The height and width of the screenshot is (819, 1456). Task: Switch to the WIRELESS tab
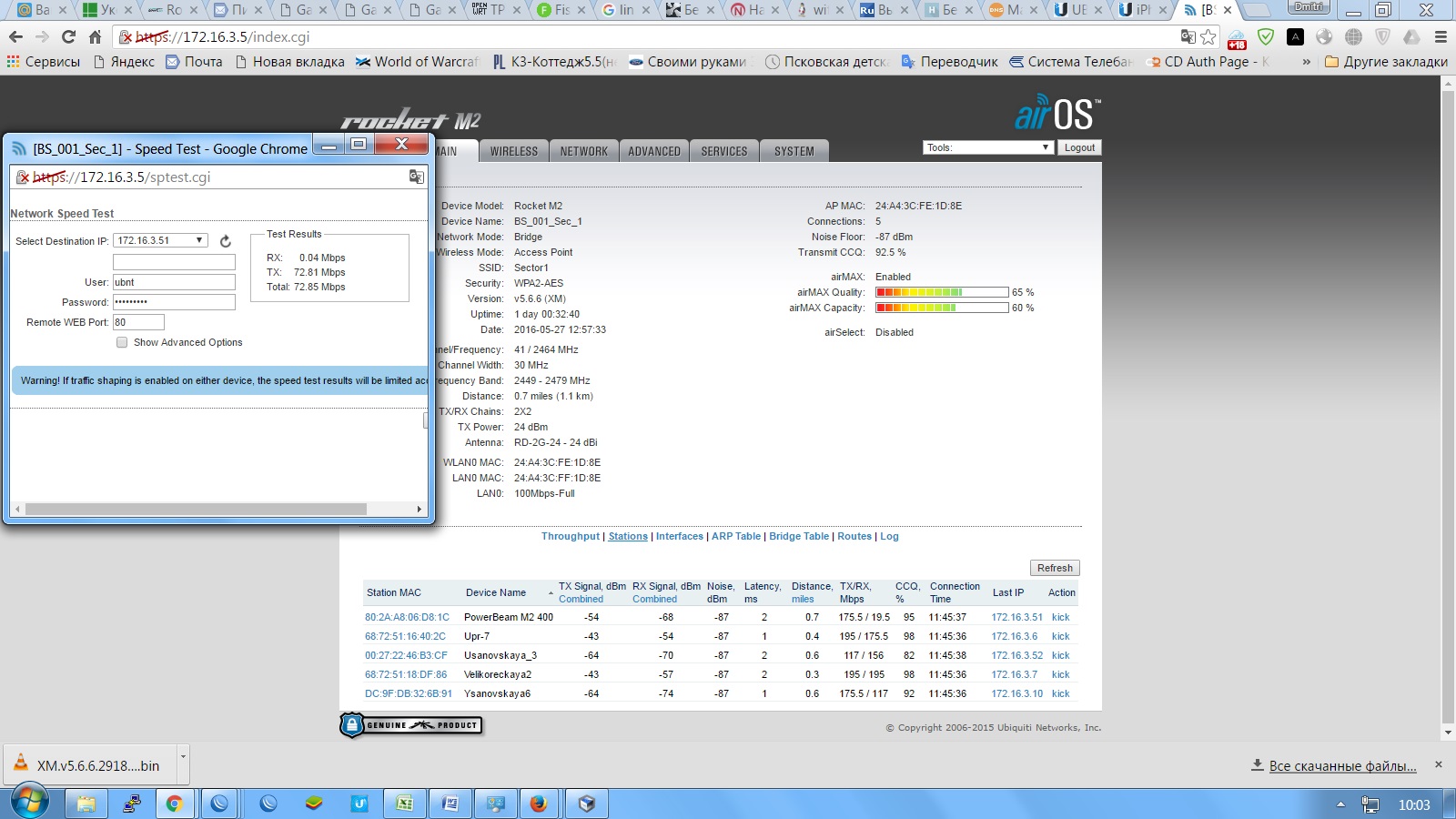click(x=514, y=151)
